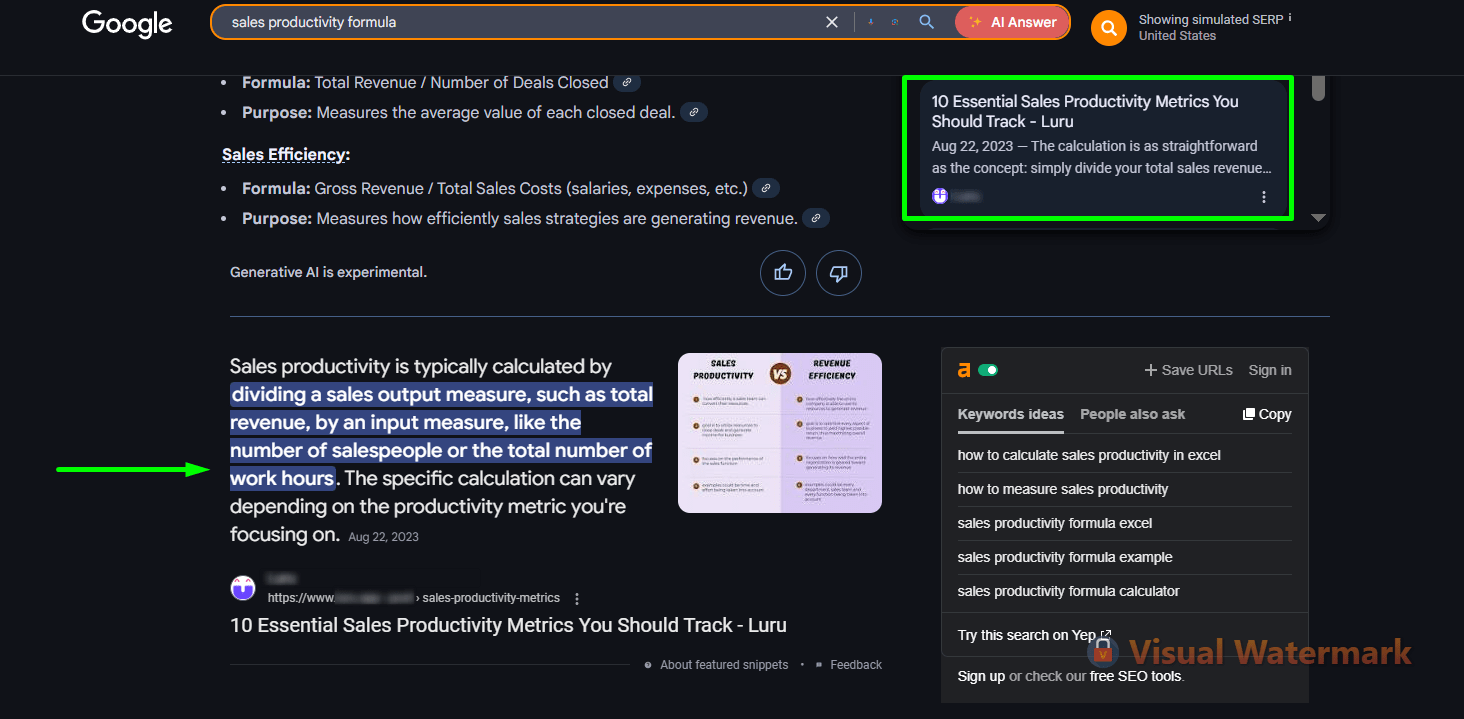Image resolution: width=1464 pixels, height=719 pixels.
Task: Open source link icon beside Sales Efficiency formula
Action: (765, 188)
